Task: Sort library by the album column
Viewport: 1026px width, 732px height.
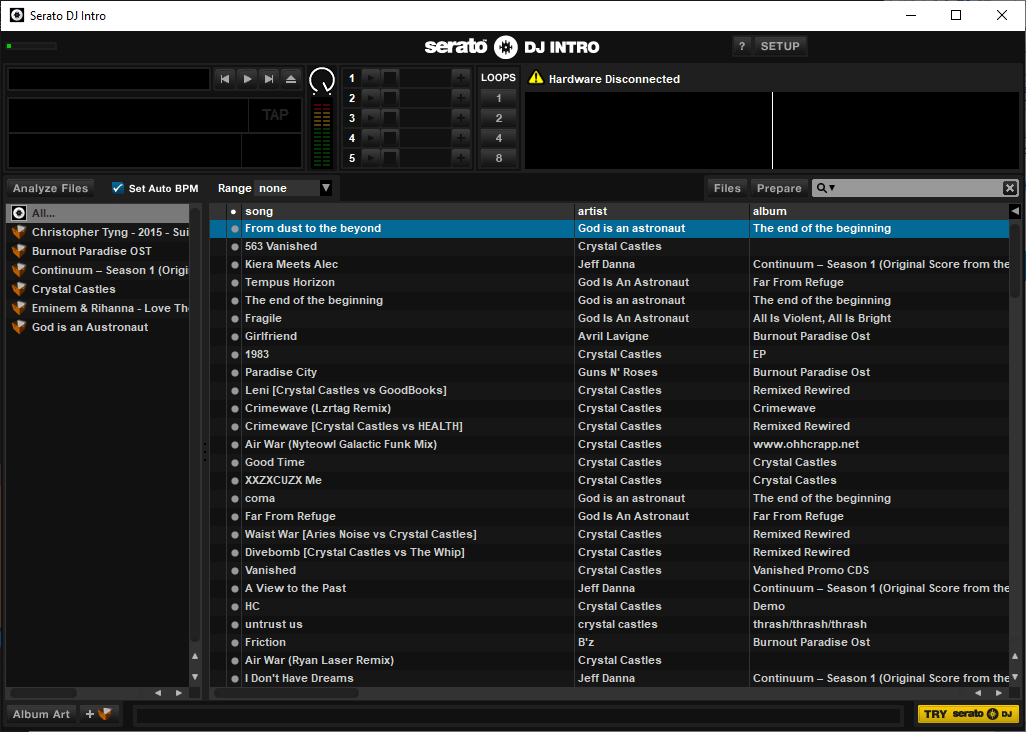Action: [x=879, y=211]
